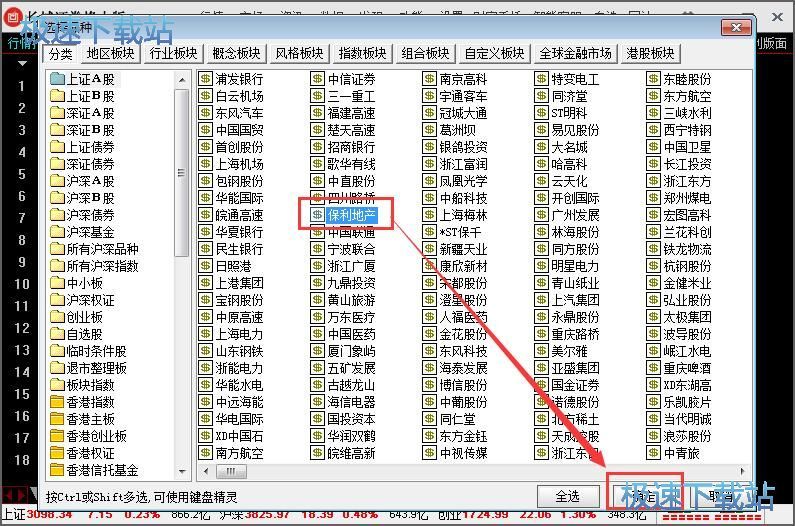The height and width of the screenshot is (526, 795).
Task: Click the dropdown triangle above the row numbers
Action: [22, 64]
